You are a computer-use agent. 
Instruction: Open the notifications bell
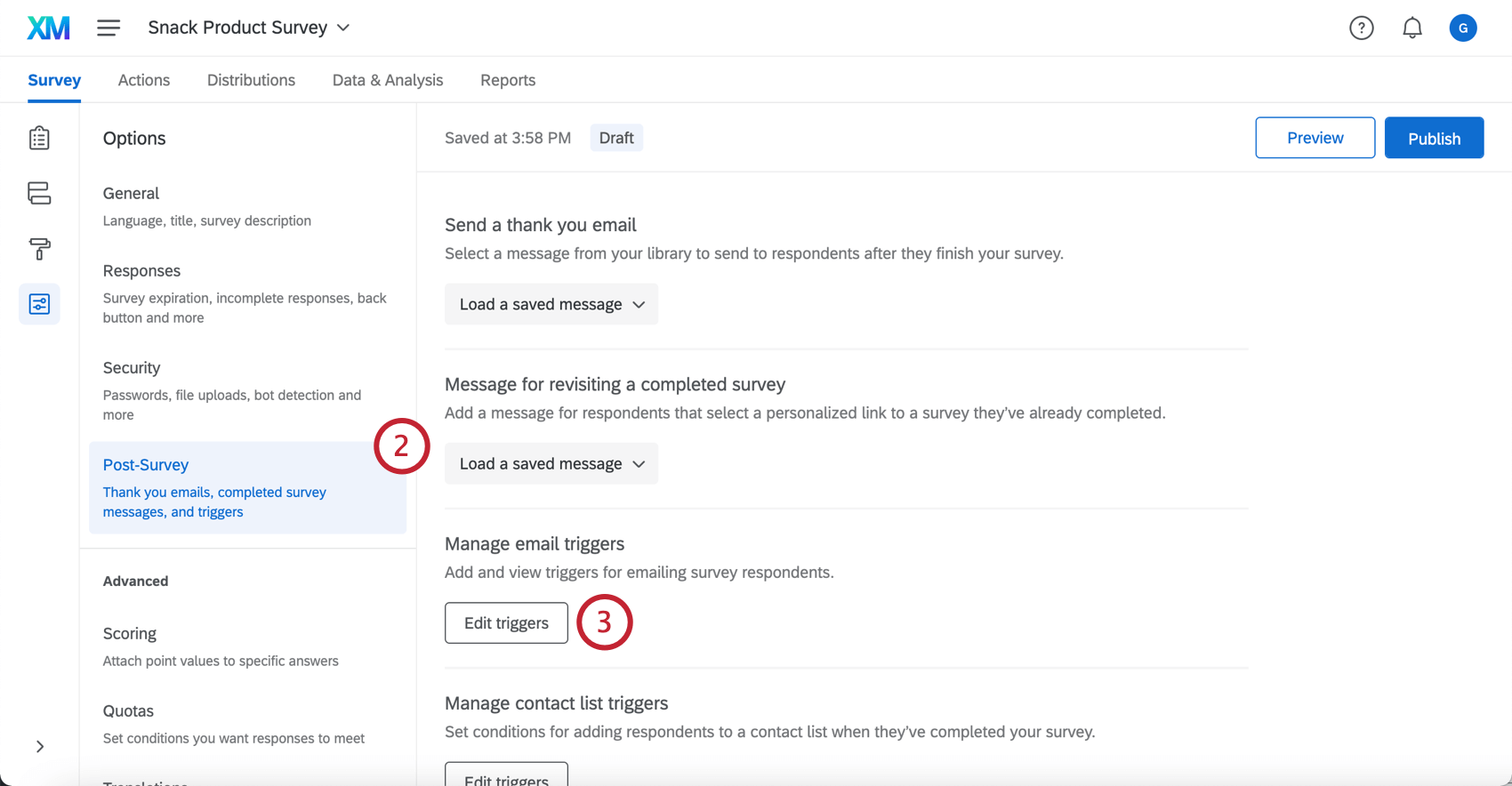coord(1411,28)
